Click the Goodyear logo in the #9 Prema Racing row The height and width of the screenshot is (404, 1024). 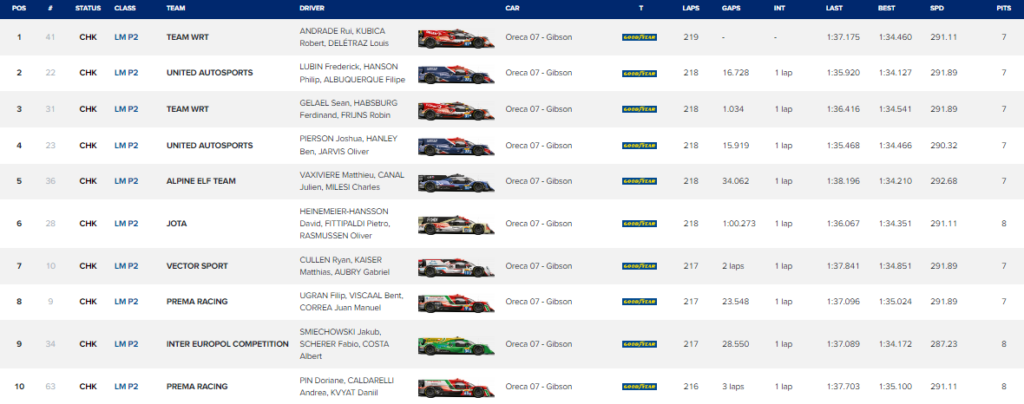639,302
